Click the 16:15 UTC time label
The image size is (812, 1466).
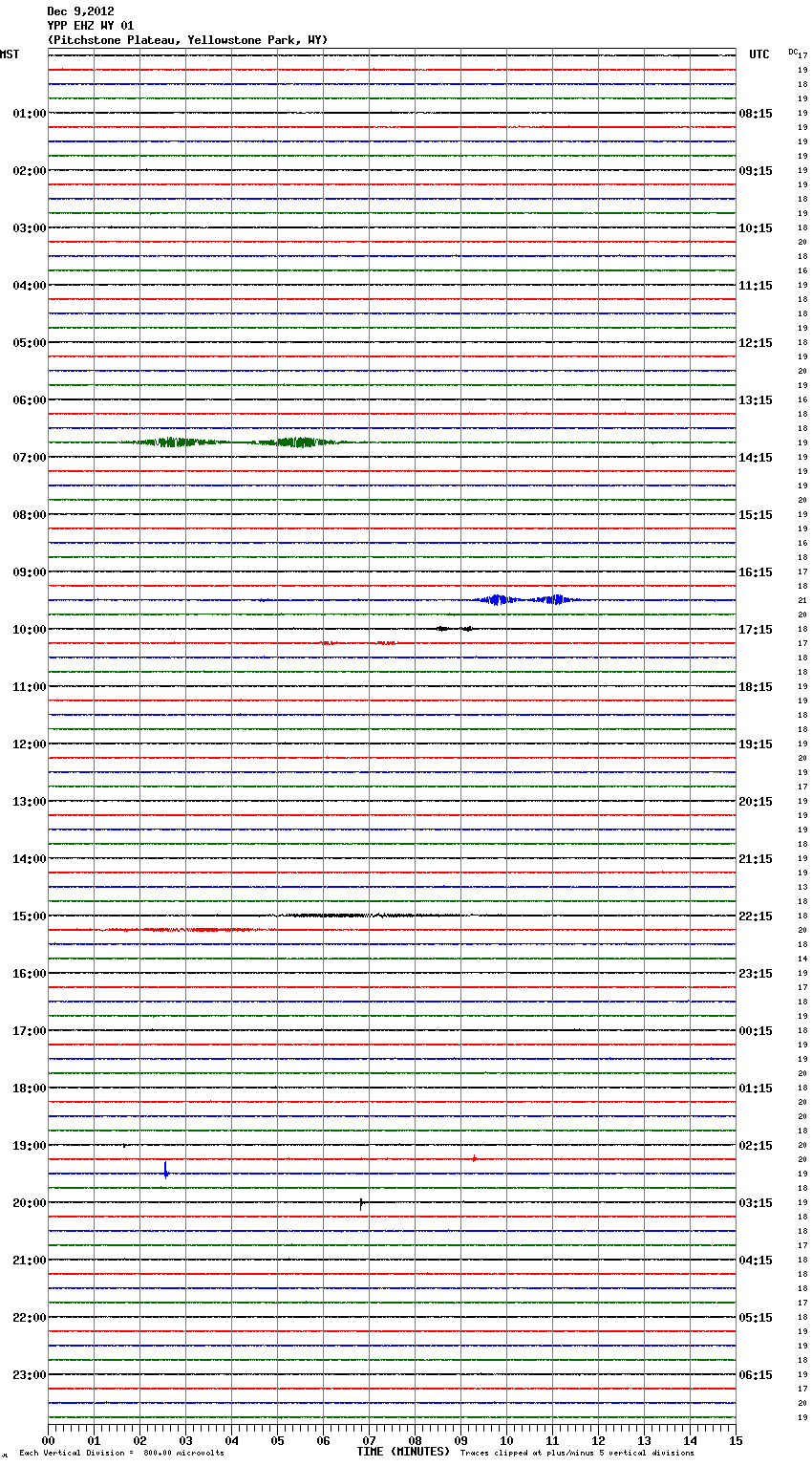click(x=756, y=572)
